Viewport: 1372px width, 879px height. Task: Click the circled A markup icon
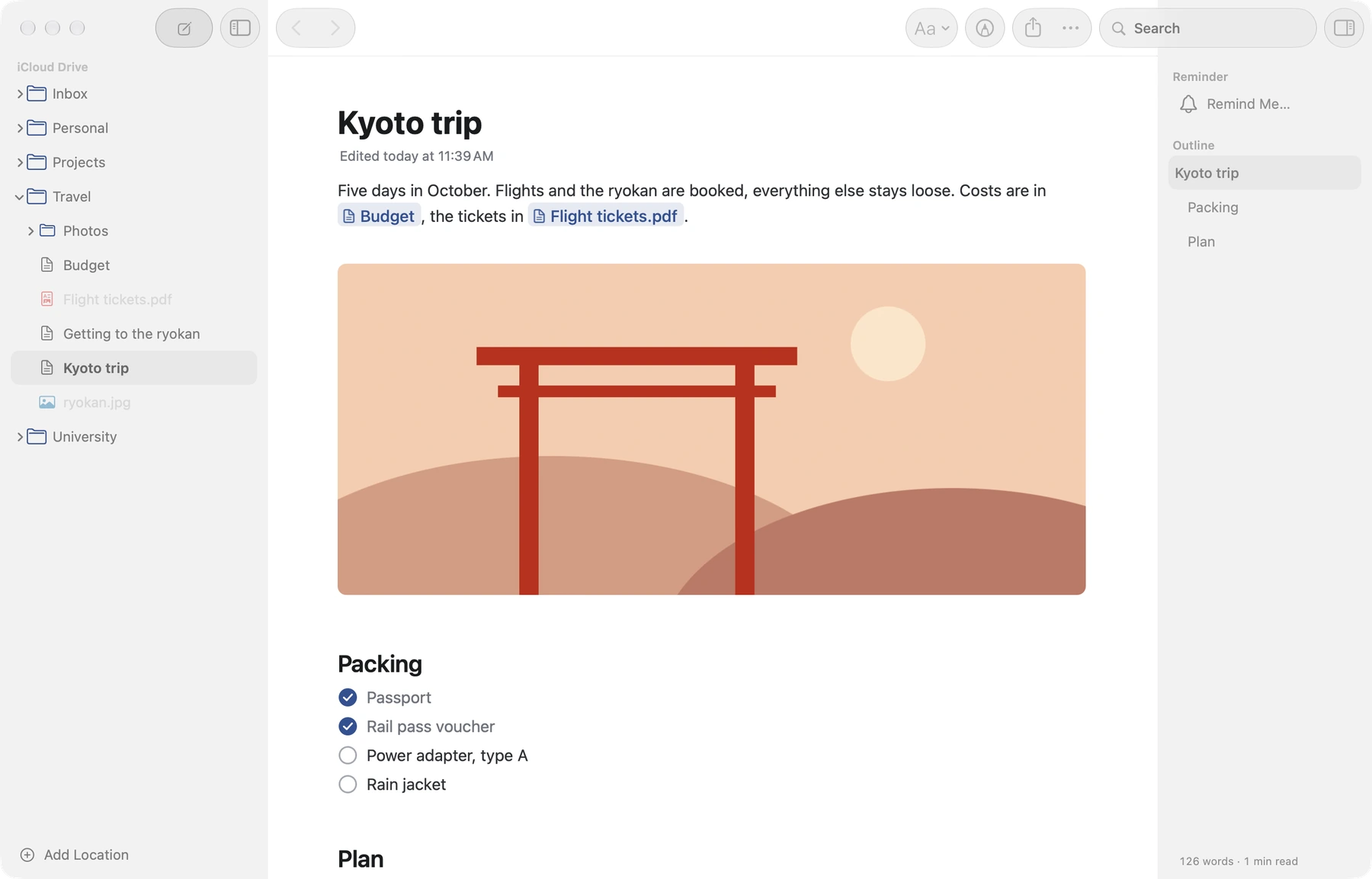(x=985, y=28)
